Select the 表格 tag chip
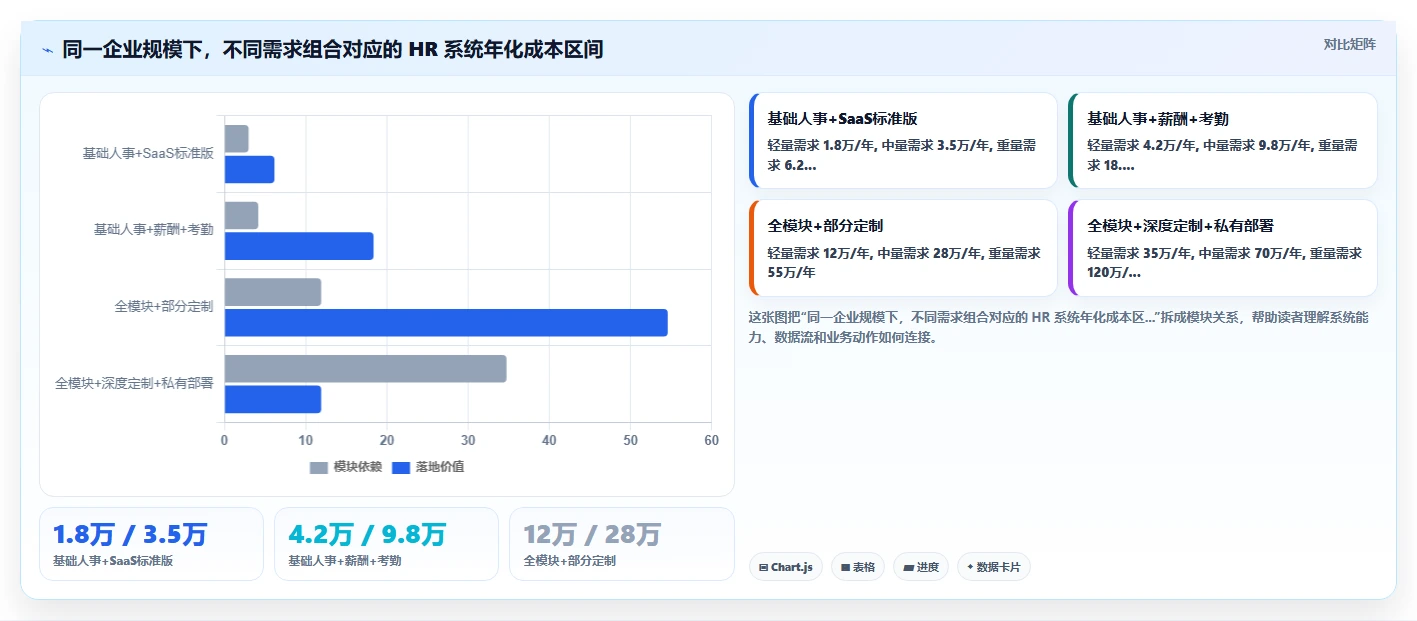Screen dimensions: 1417x621 click(x=857, y=567)
